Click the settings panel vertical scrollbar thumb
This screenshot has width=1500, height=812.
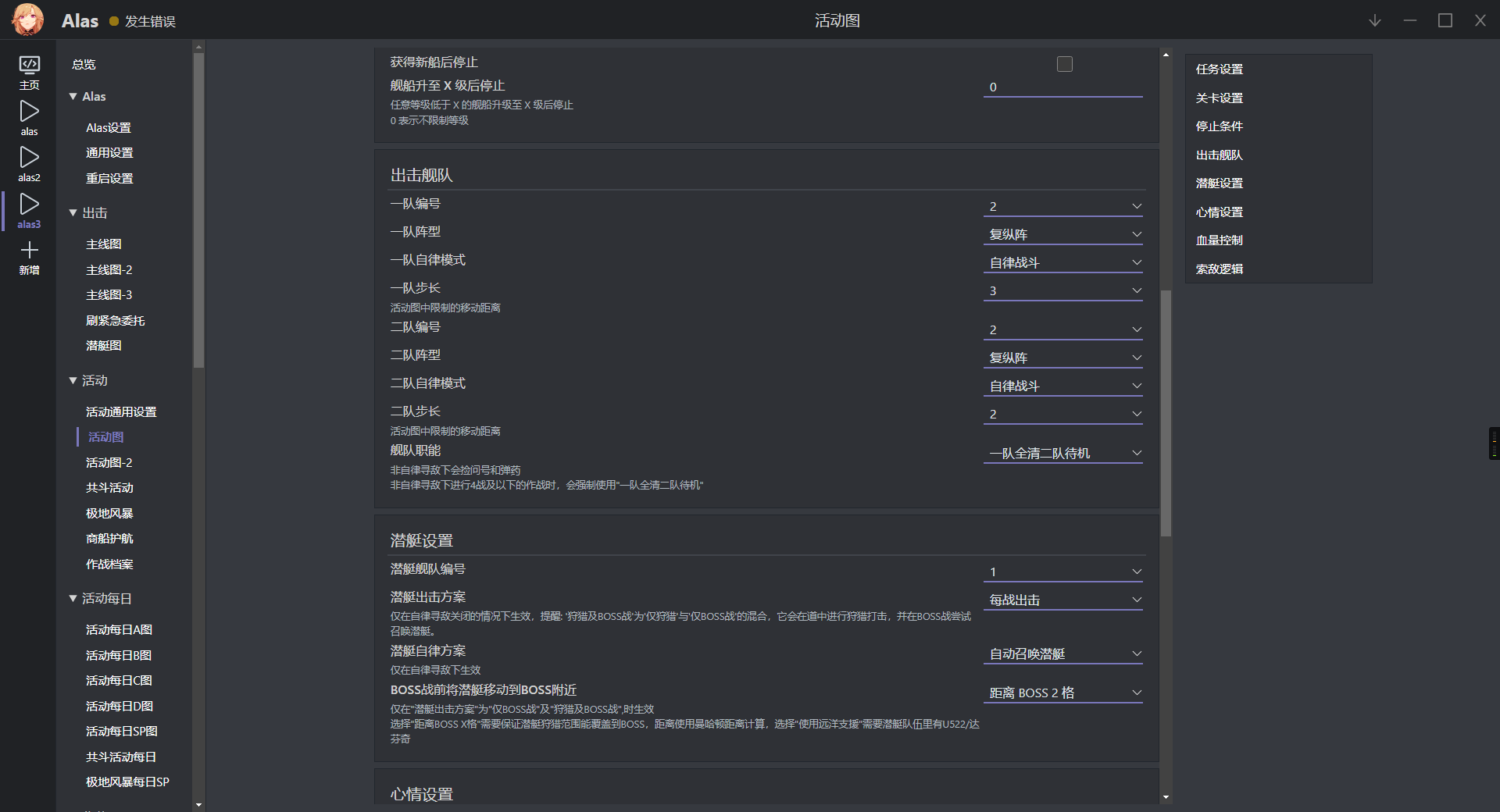tap(1166, 414)
